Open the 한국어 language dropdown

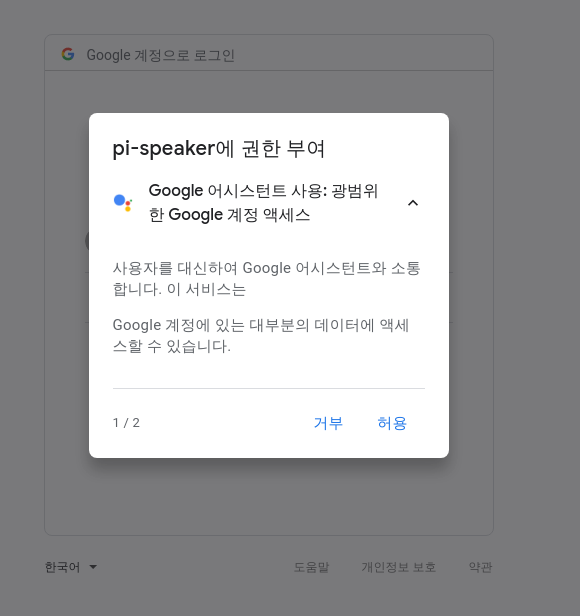[71, 567]
